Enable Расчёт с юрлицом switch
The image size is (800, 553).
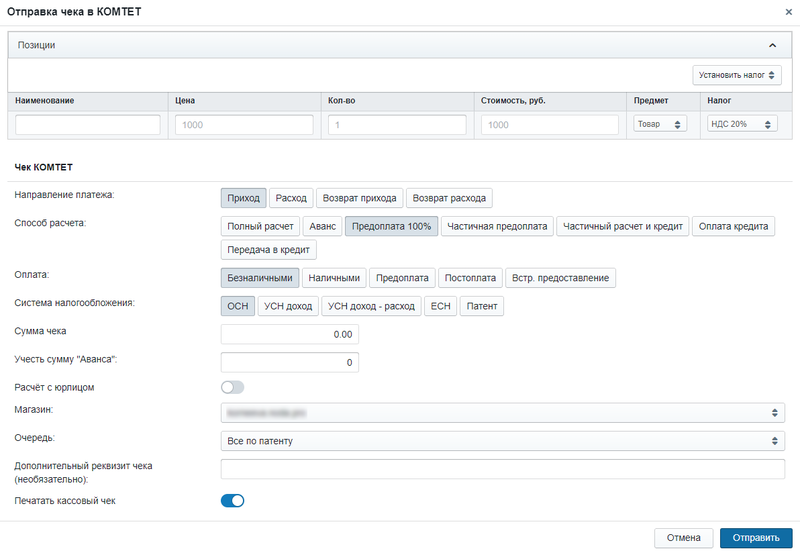pos(233,387)
